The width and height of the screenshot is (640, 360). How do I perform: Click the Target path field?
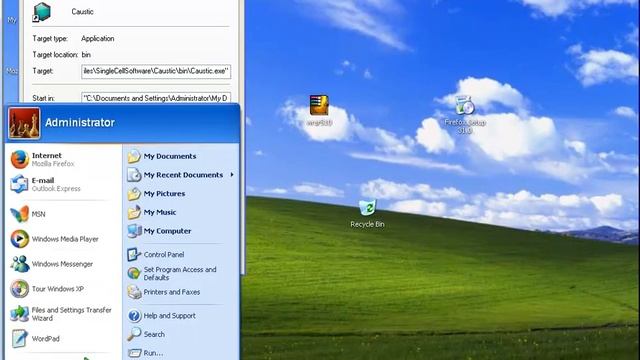[156, 71]
